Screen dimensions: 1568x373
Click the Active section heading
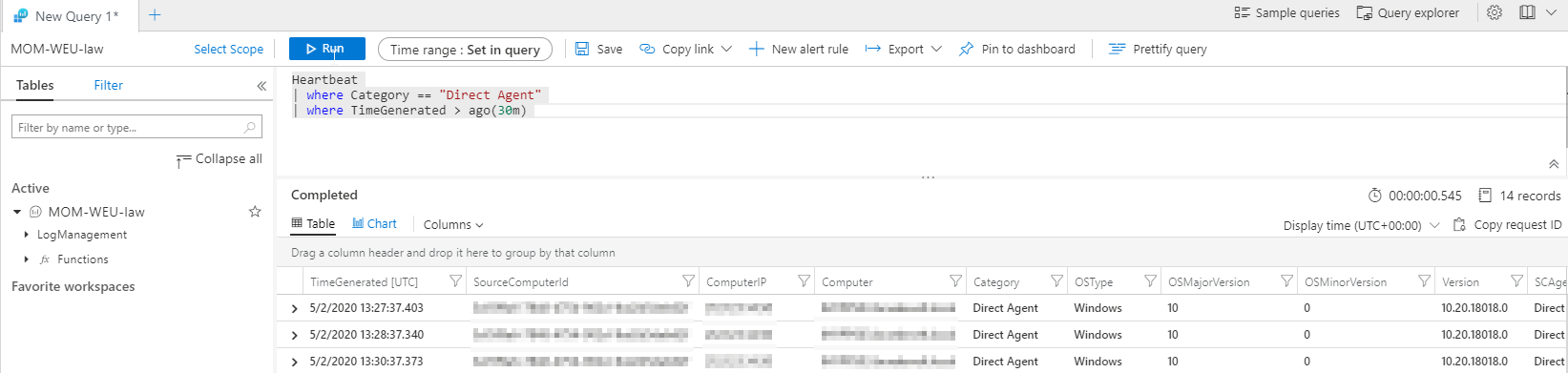pos(31,188)
